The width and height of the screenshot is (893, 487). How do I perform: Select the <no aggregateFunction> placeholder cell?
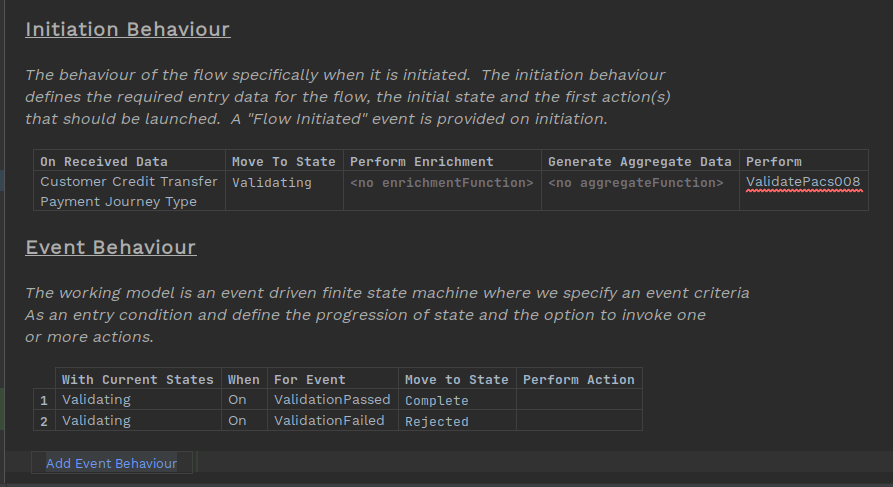pyautogui.click(x=635, y=183)
